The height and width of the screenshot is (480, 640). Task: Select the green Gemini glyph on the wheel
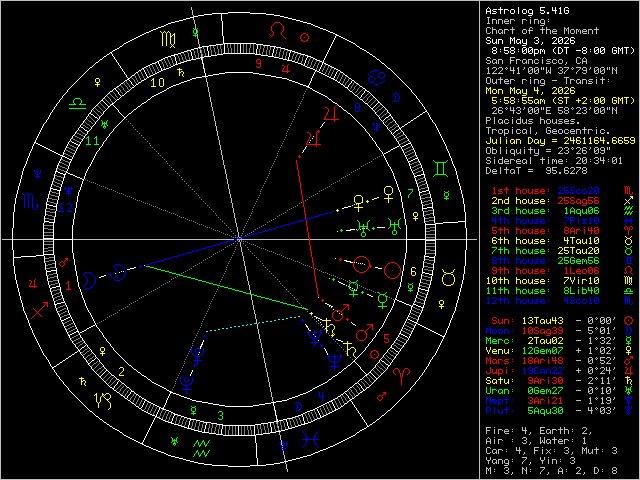(x=441, y=169)
